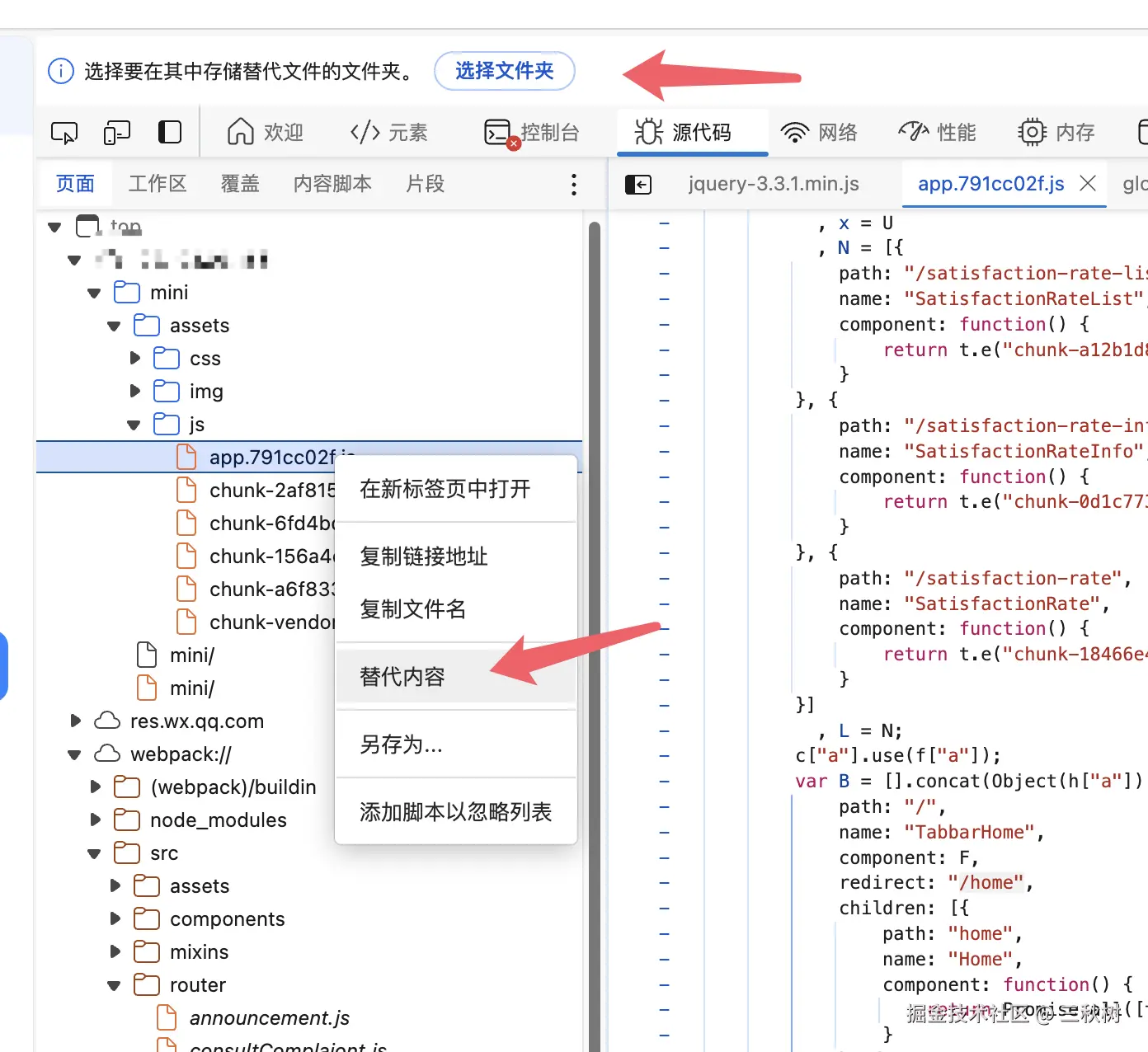This screenshot has height=1052, width=1148.
Task: Select the app.791cc02f.js file in tree
Action: [309, 457]
